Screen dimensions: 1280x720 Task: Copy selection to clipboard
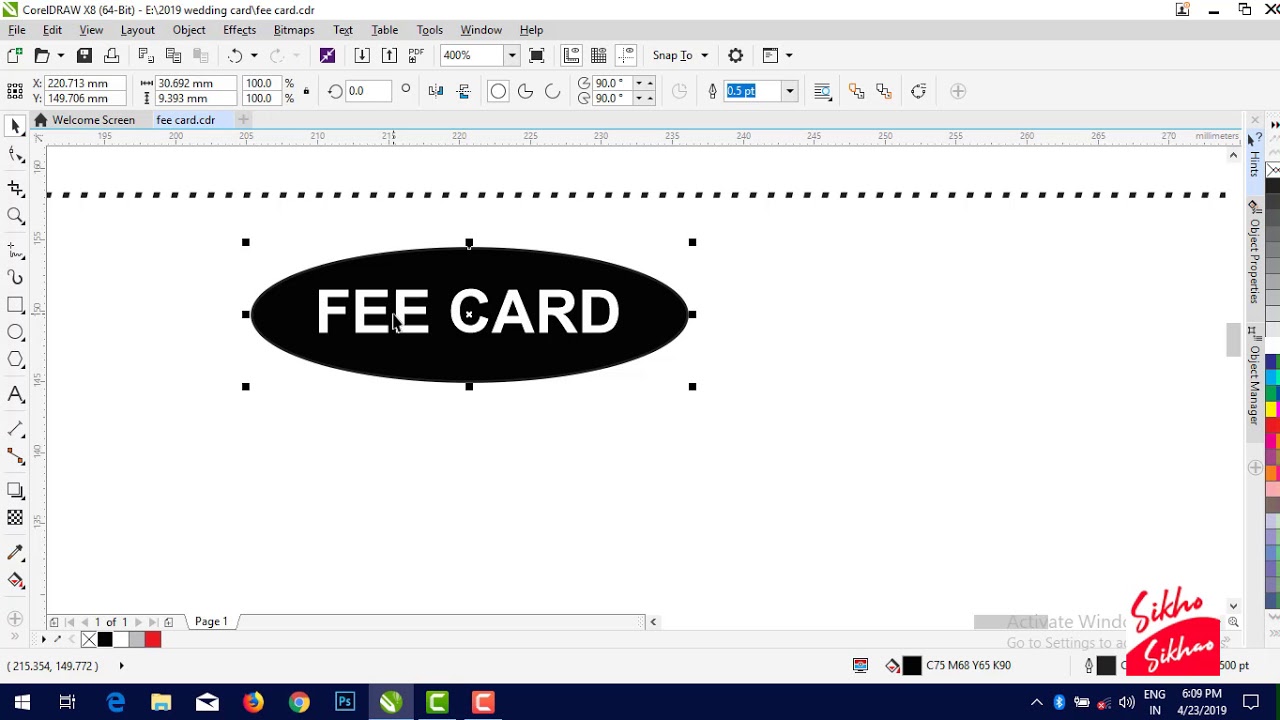(173, 56)
